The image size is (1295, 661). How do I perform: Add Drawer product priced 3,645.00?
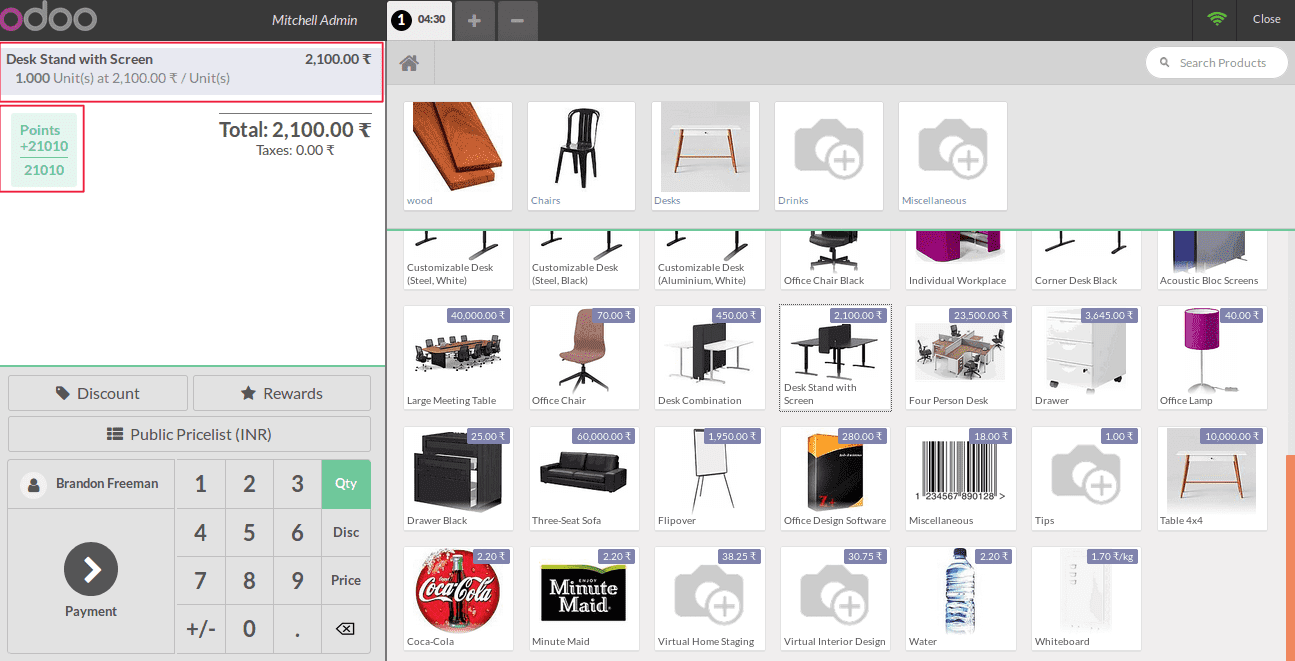pyautogui.click(x=1087, y=358)
